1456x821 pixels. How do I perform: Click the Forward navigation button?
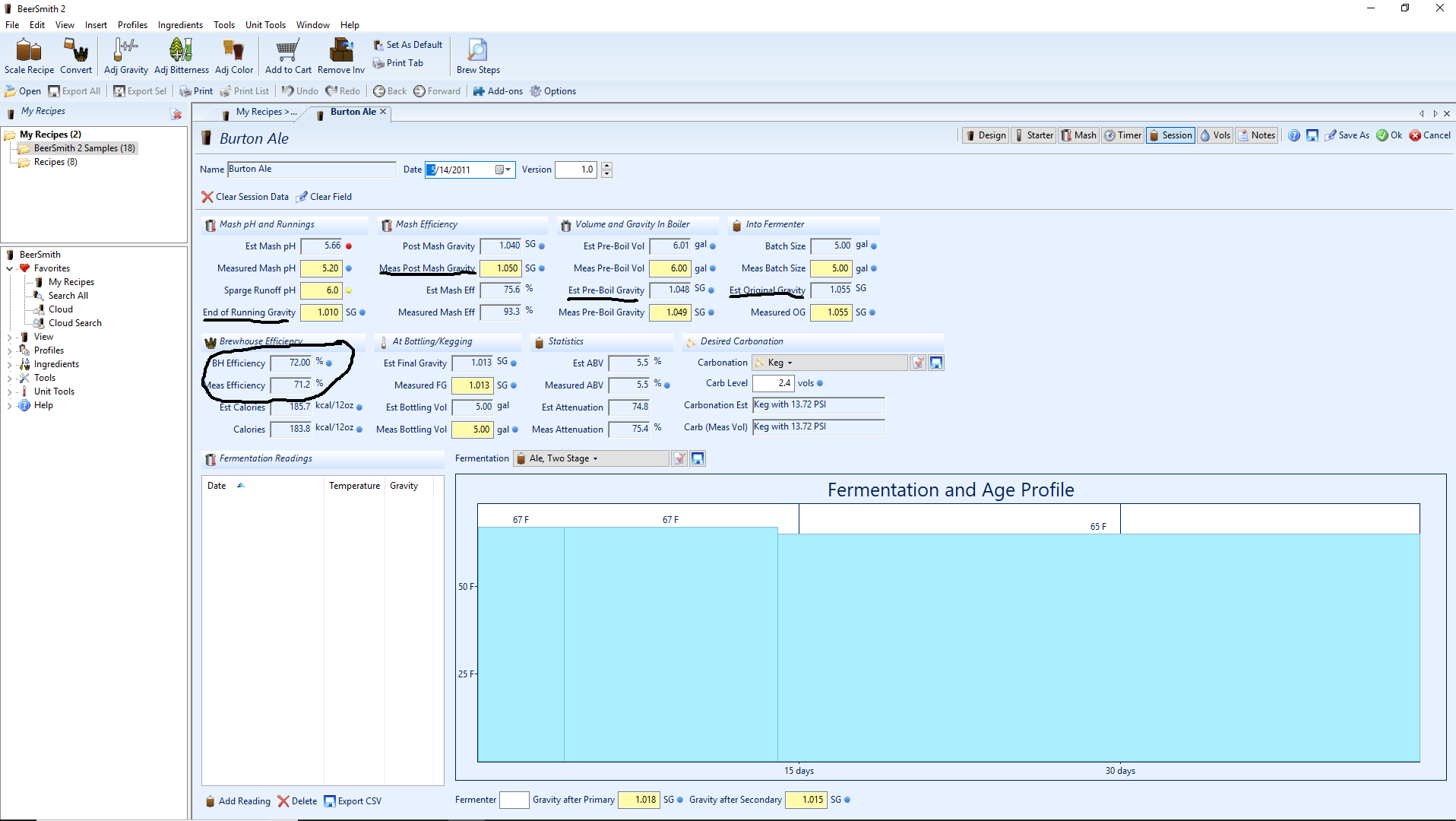[437, 91]
